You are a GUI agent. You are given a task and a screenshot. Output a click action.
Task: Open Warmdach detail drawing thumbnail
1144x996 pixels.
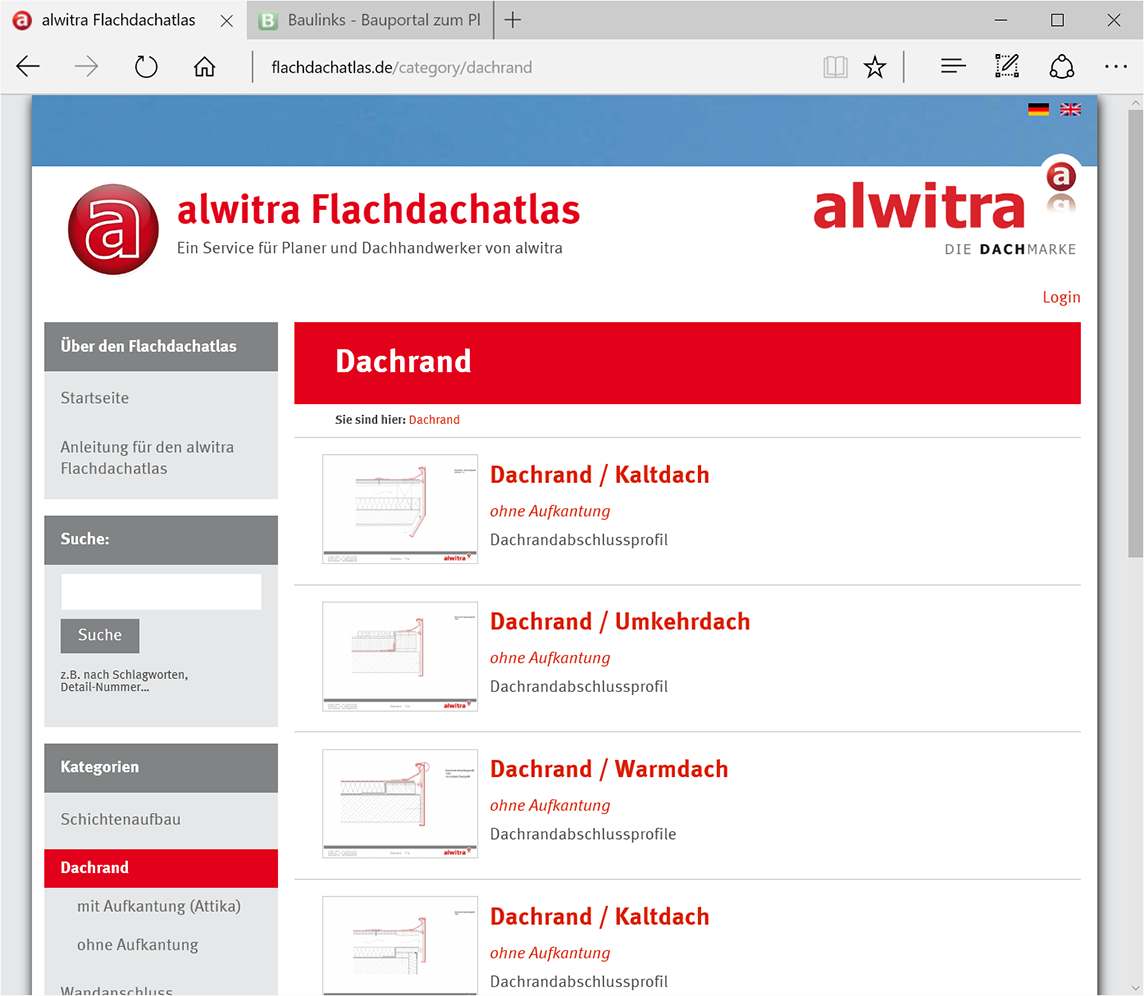(x=400, y=803)
